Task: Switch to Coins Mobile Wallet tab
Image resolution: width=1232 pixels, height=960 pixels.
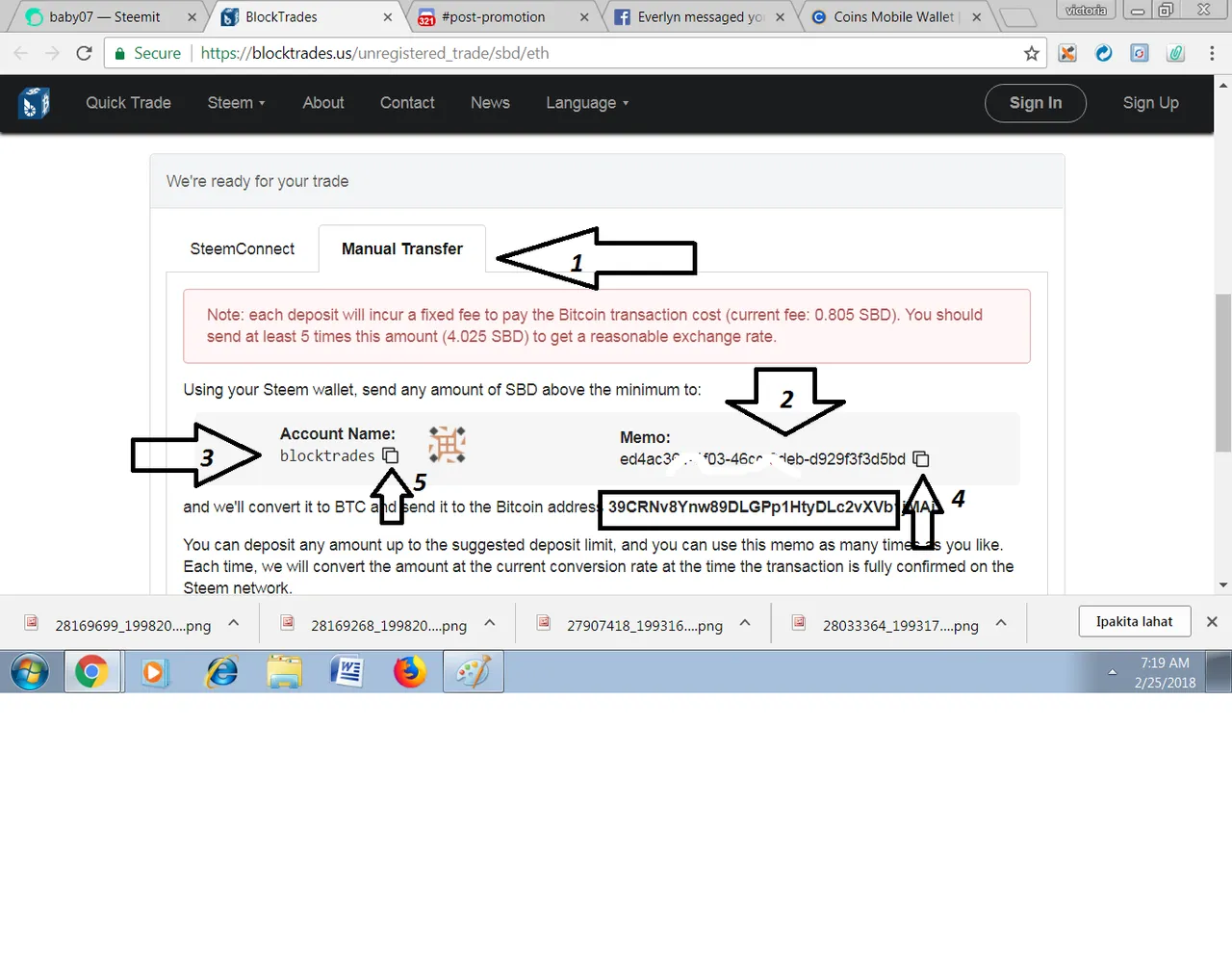Action: [893, 17]
